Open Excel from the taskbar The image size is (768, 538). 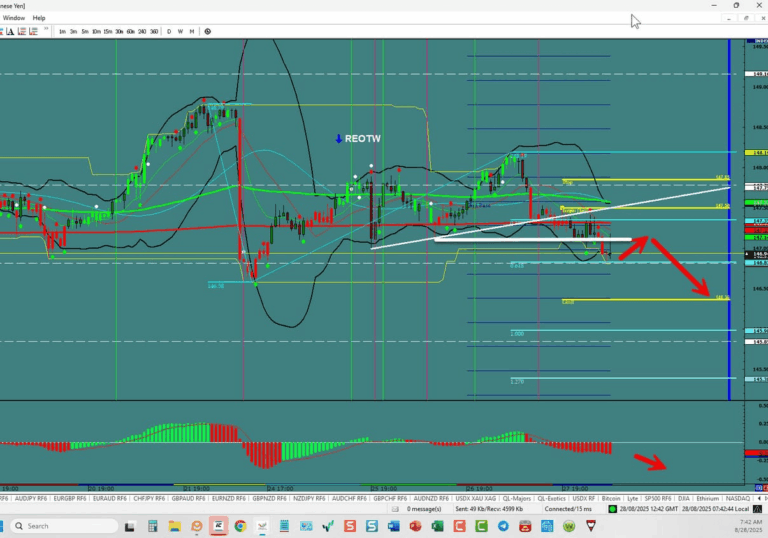(437, 526)
